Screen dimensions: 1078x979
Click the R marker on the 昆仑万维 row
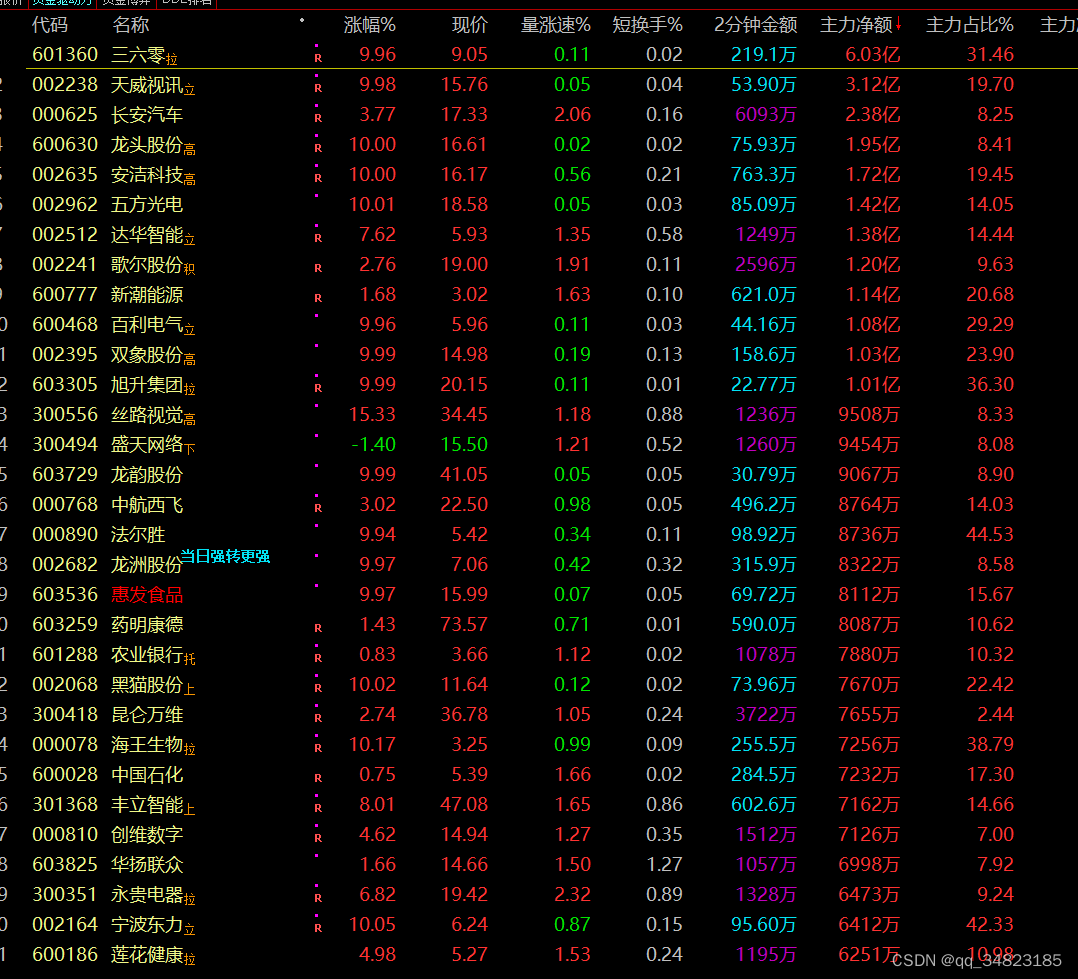pos(318,718)
